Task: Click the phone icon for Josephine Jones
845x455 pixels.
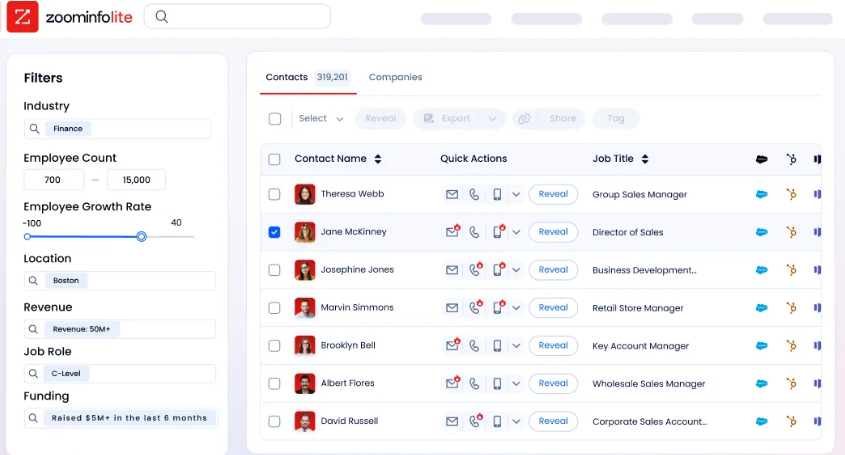Action: (x=475, y=269)
